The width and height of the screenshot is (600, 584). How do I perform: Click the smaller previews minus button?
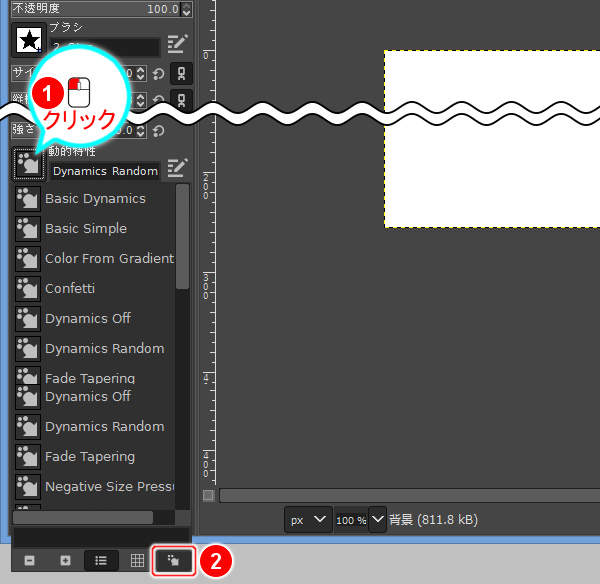click(29, 561)
